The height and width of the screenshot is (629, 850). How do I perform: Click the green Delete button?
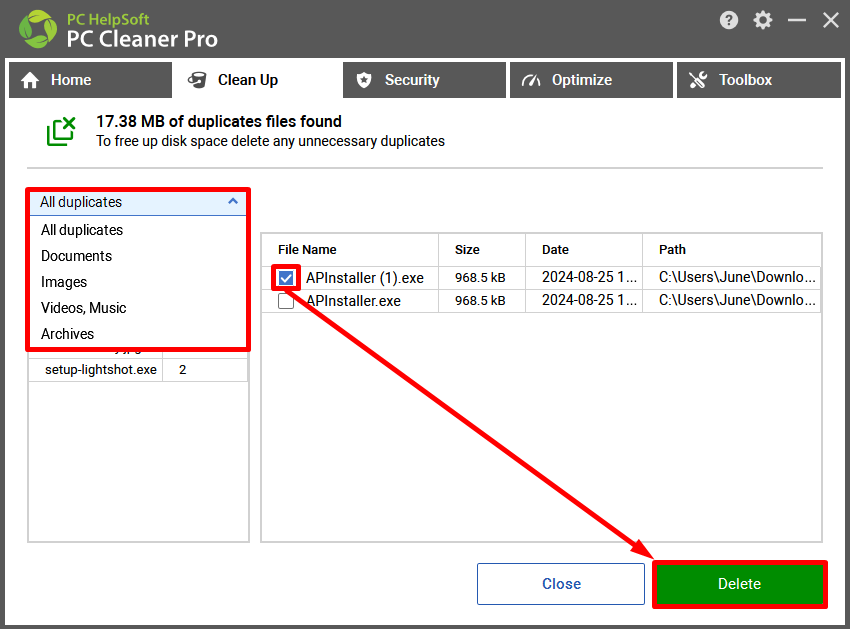pos(739,584)
